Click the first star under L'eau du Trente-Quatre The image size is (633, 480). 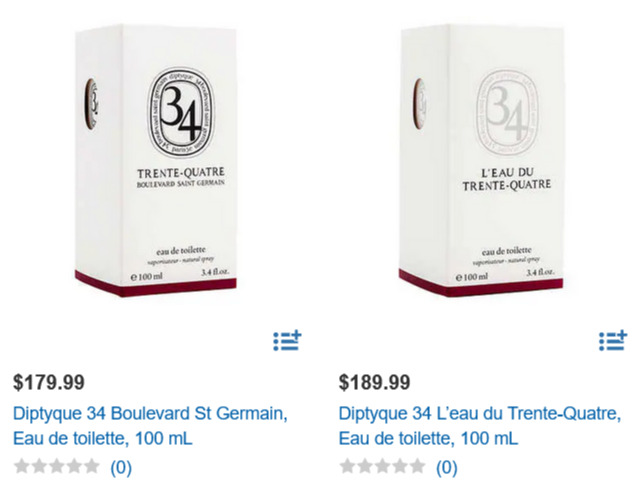348,466
